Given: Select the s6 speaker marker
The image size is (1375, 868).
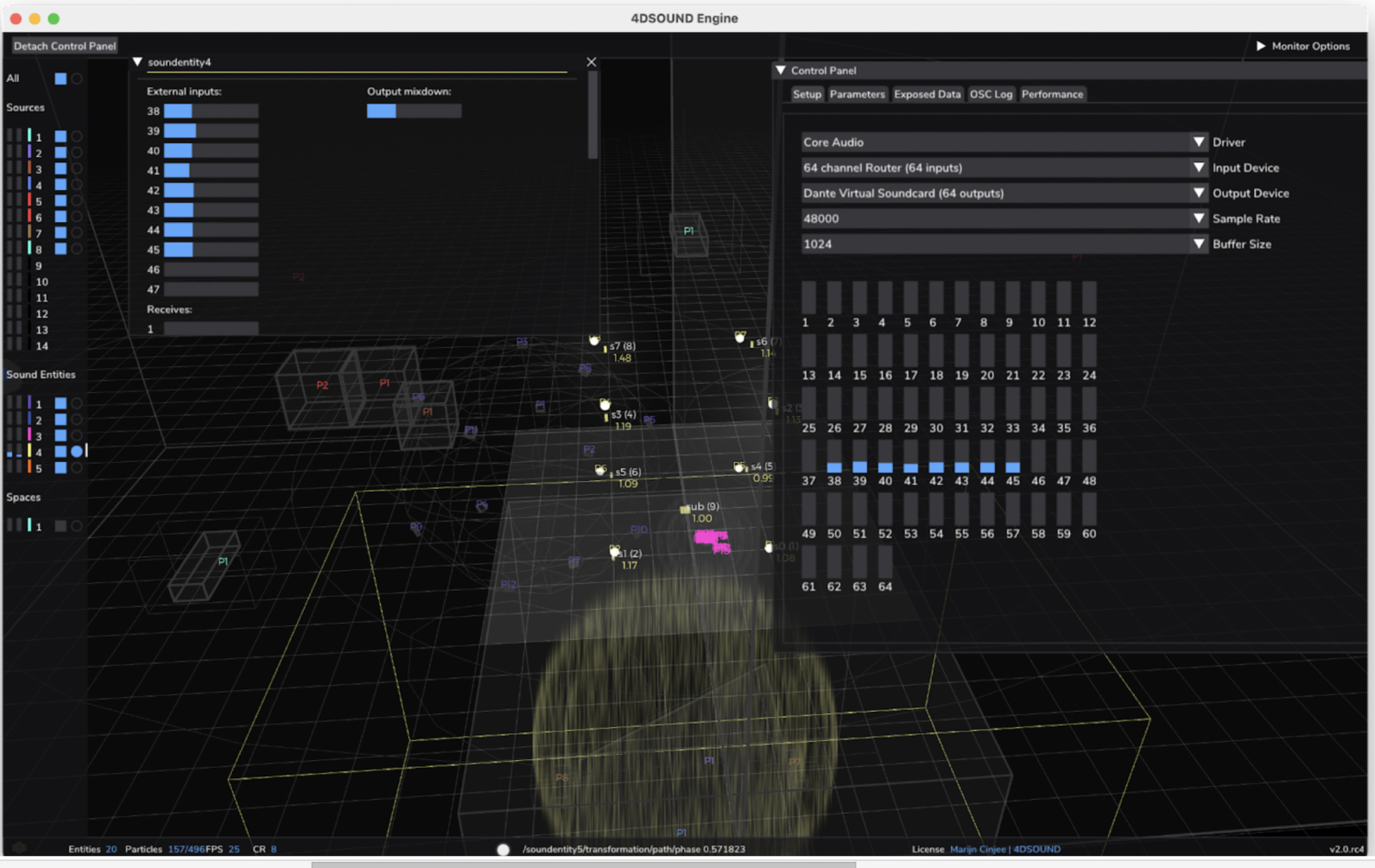Looking at the screenshot, I should pyautogui.click(x=740, y=337).
